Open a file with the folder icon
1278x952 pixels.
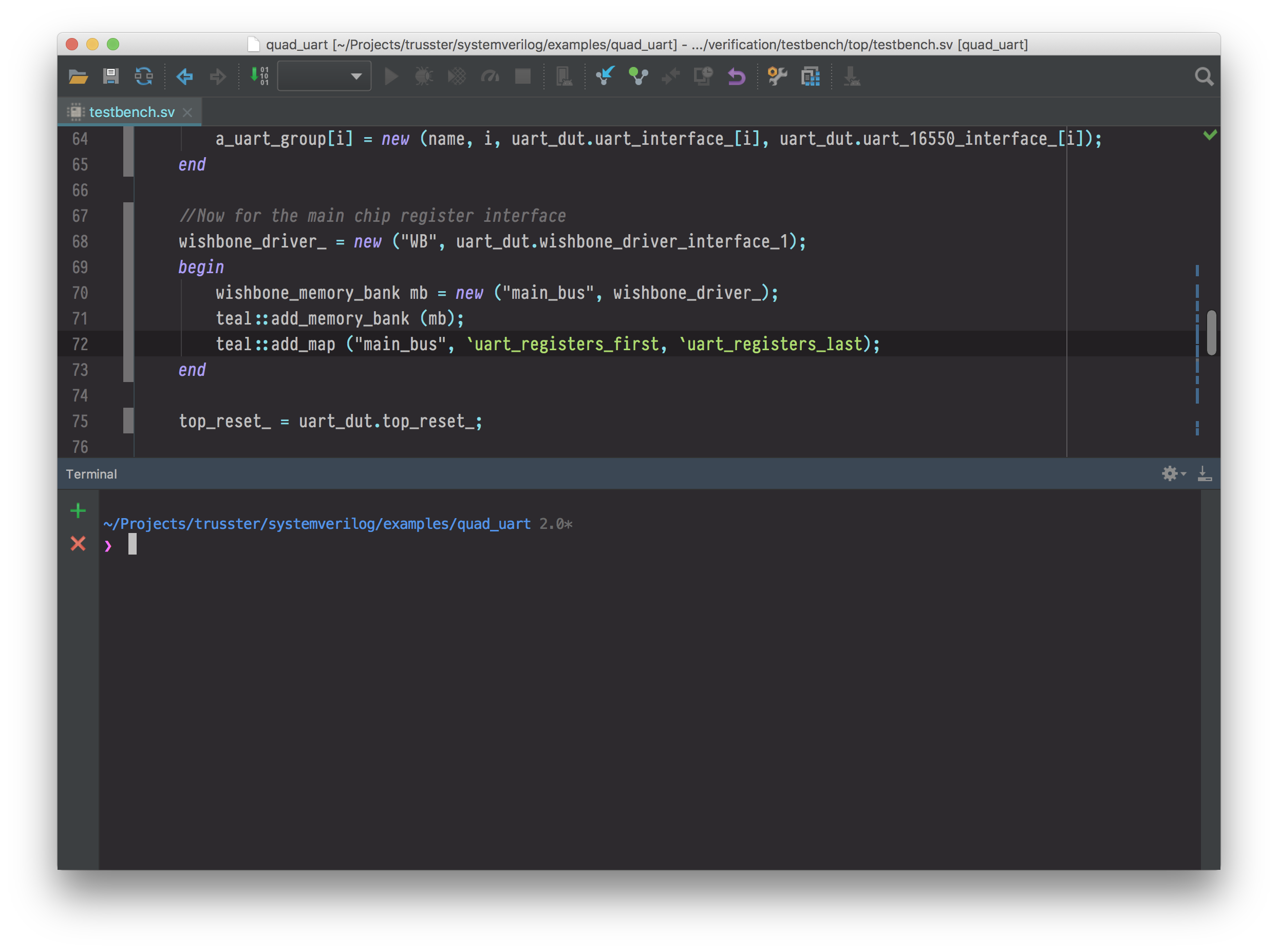pos(78,76)
